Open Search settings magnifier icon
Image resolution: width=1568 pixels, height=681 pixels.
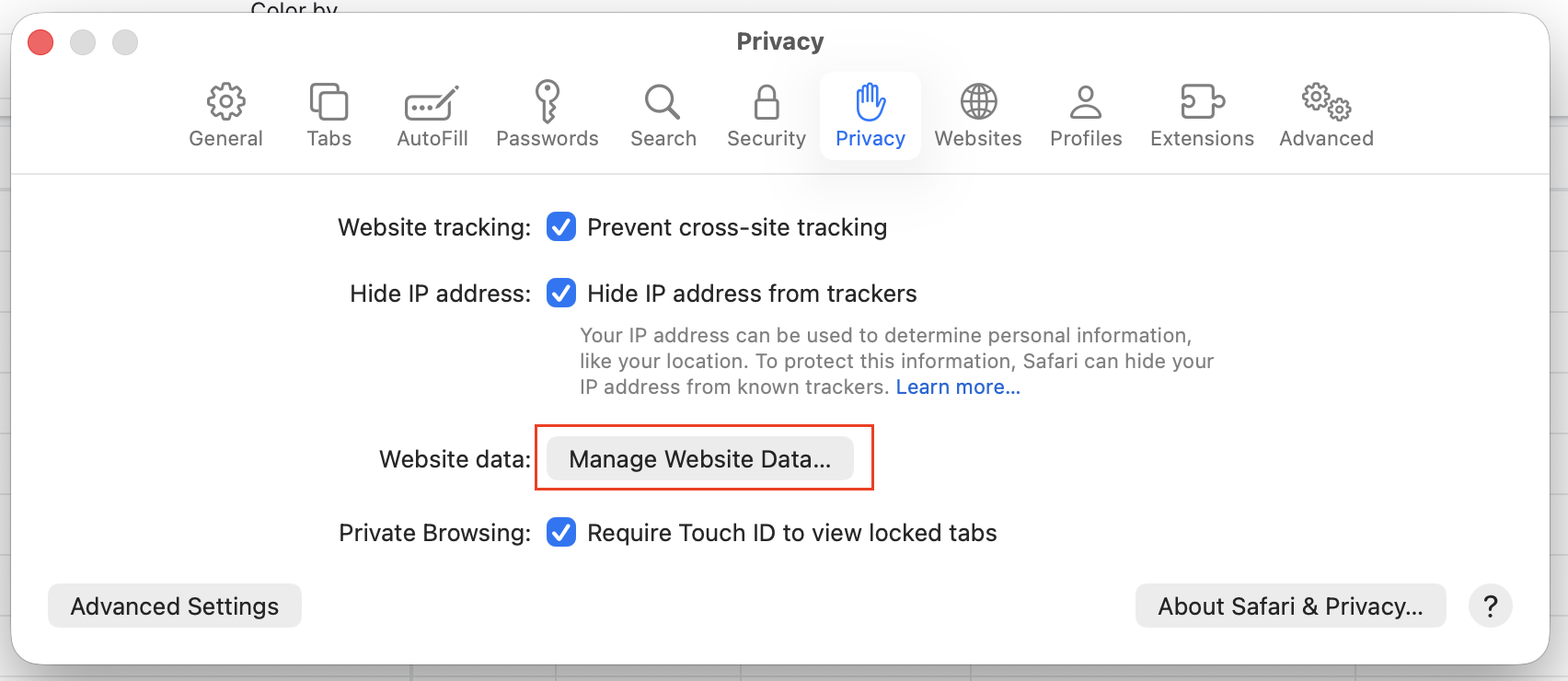coord(663,102)
